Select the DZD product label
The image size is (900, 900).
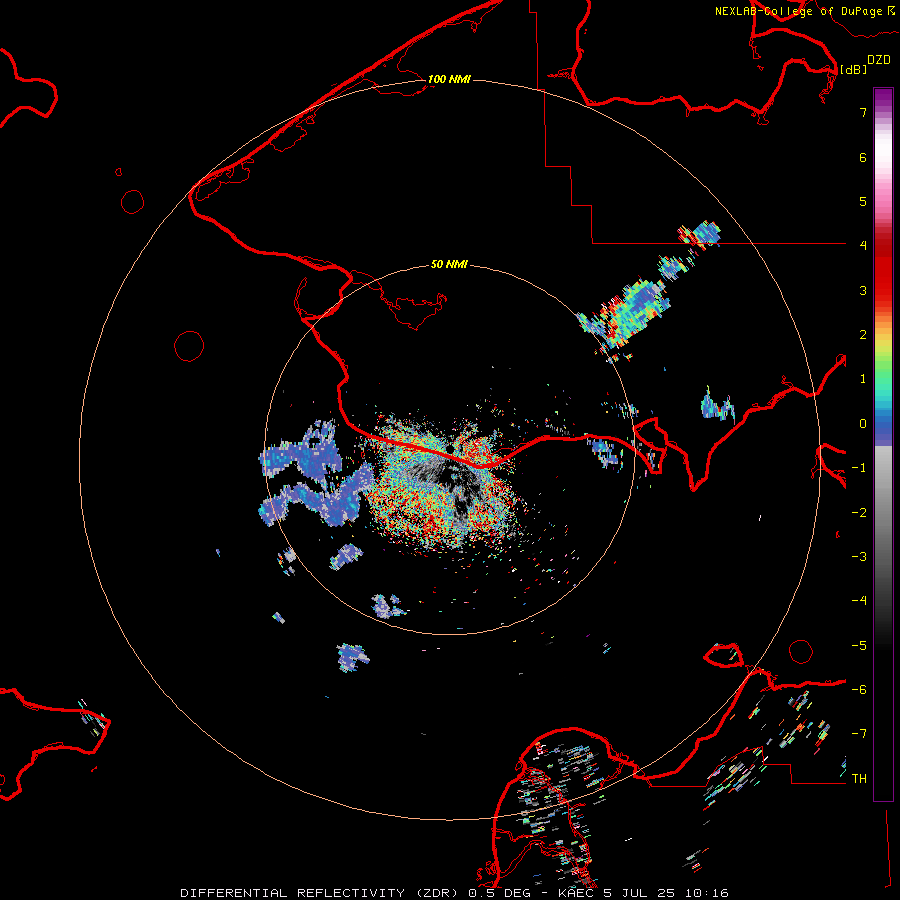point(879,60)
